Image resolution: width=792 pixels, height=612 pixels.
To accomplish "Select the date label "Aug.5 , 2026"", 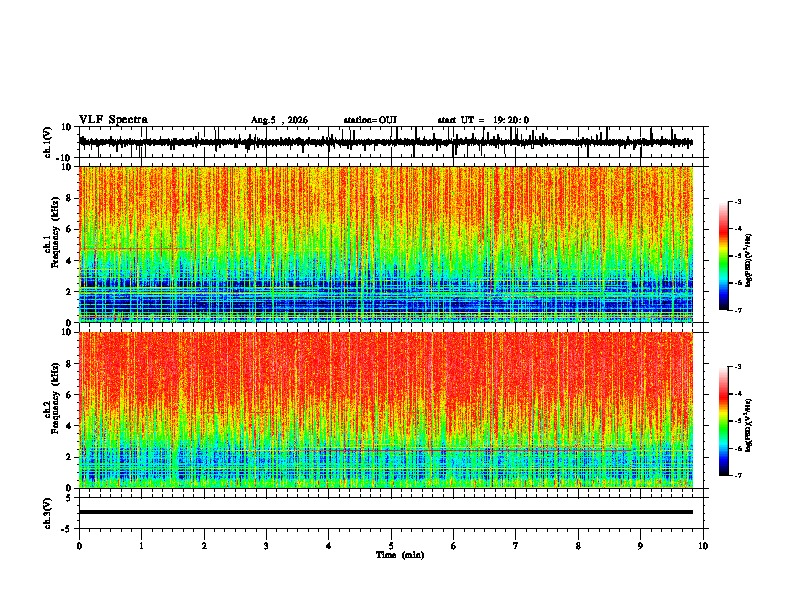I will pos(279,120).
